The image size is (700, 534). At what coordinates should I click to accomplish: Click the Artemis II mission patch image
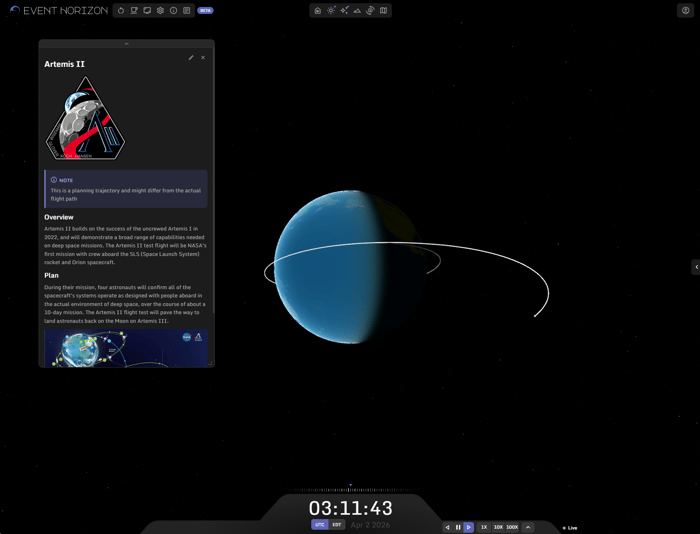86,118
